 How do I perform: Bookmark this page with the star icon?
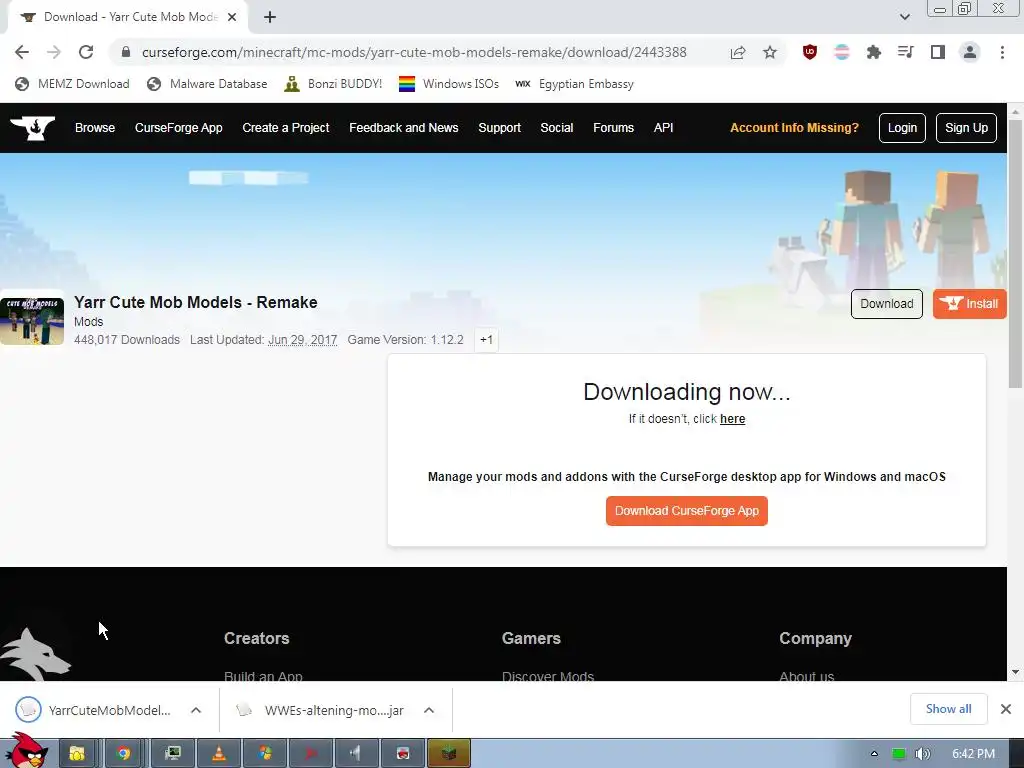click(770, 52)
